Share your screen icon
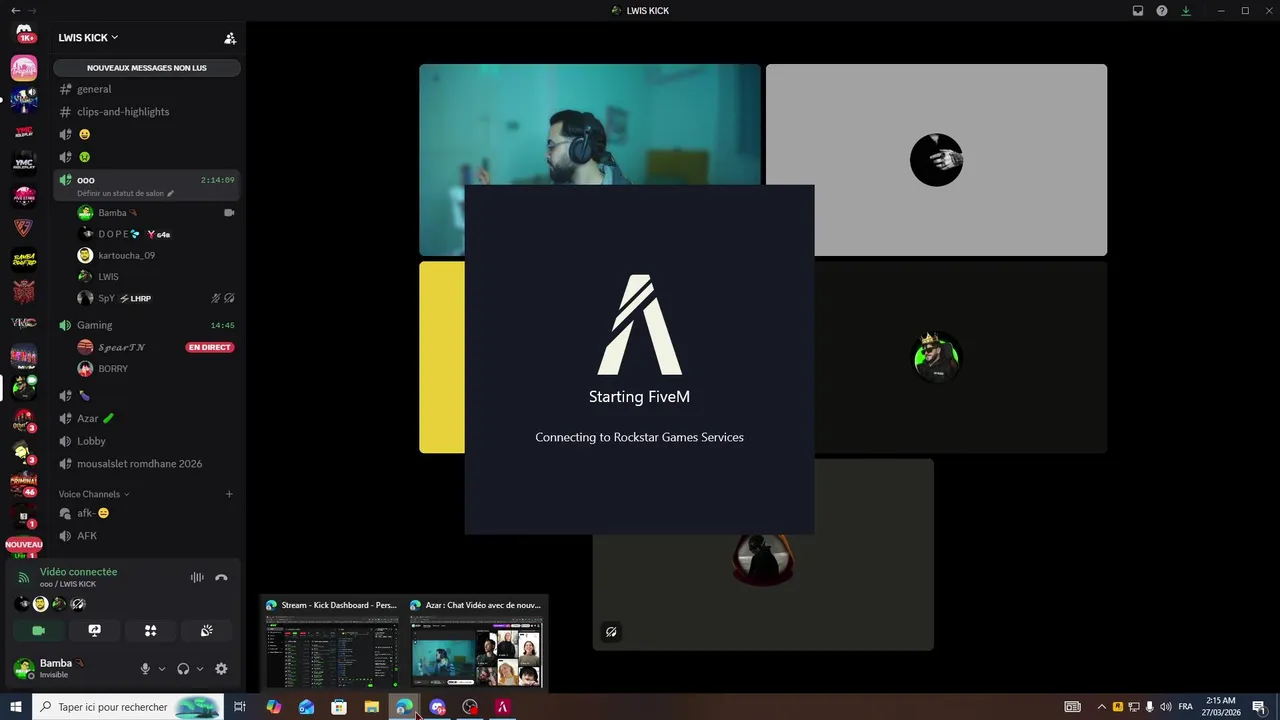Screen dimensions: 1280x720 (x=95, y=631)
